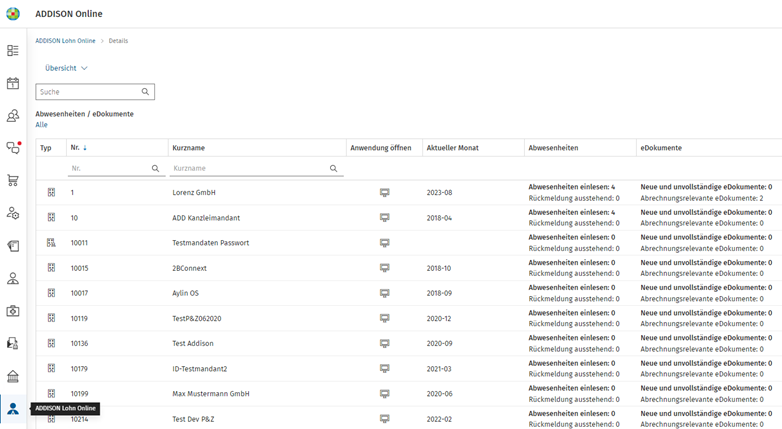Screen dimensions: 782x429
Task: Click the Details breadcrumb
Action: 118,41
